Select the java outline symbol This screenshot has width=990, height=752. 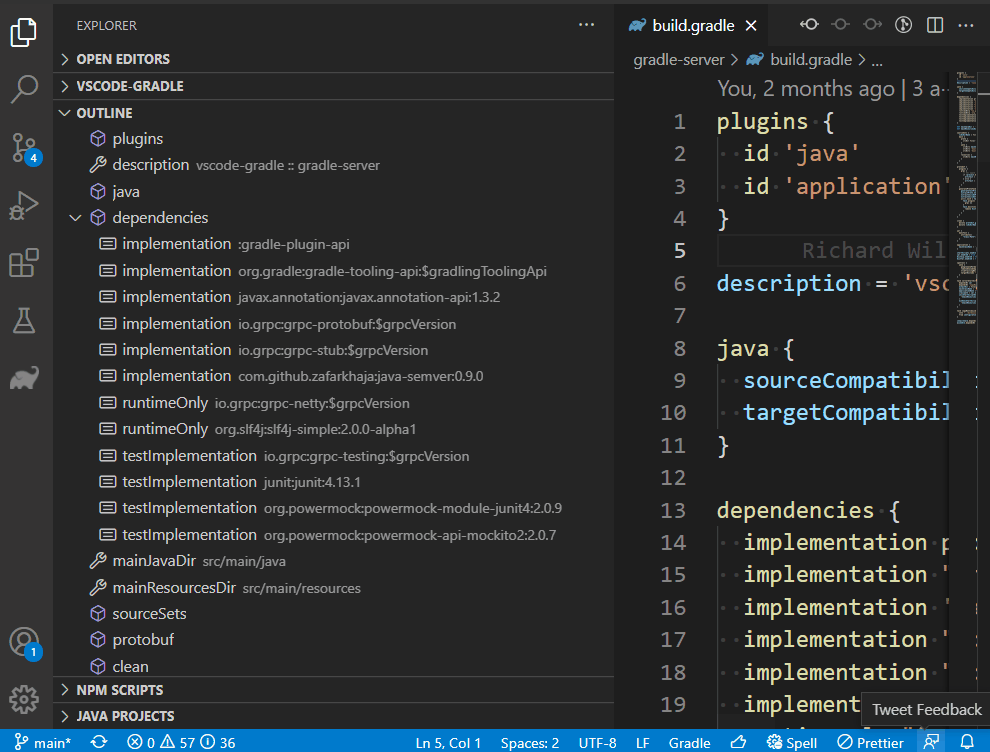tap(333, 191)
